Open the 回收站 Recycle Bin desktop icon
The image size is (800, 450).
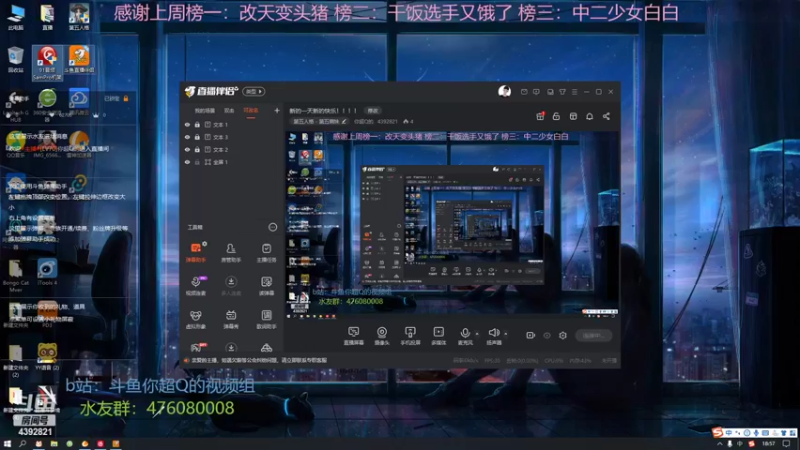click(15, 60)
